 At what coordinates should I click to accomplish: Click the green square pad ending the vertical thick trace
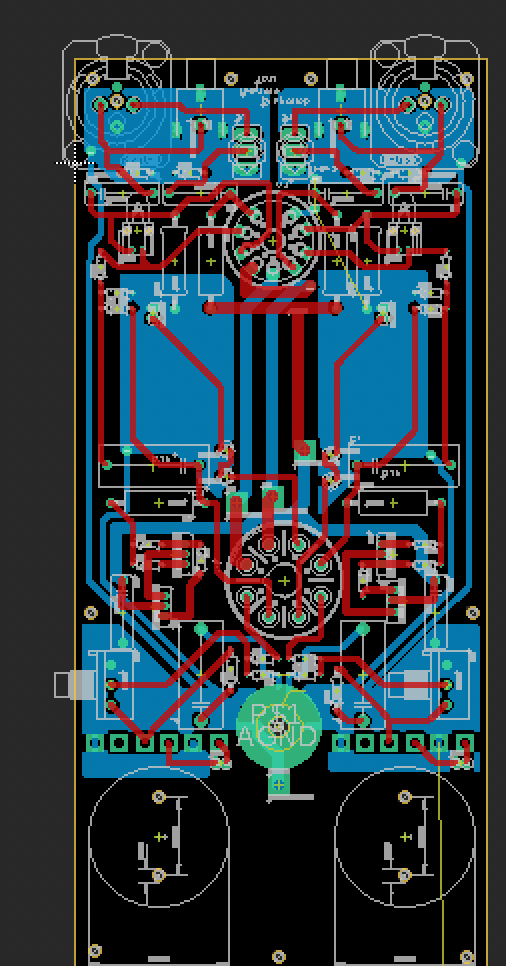pos(303,452)
